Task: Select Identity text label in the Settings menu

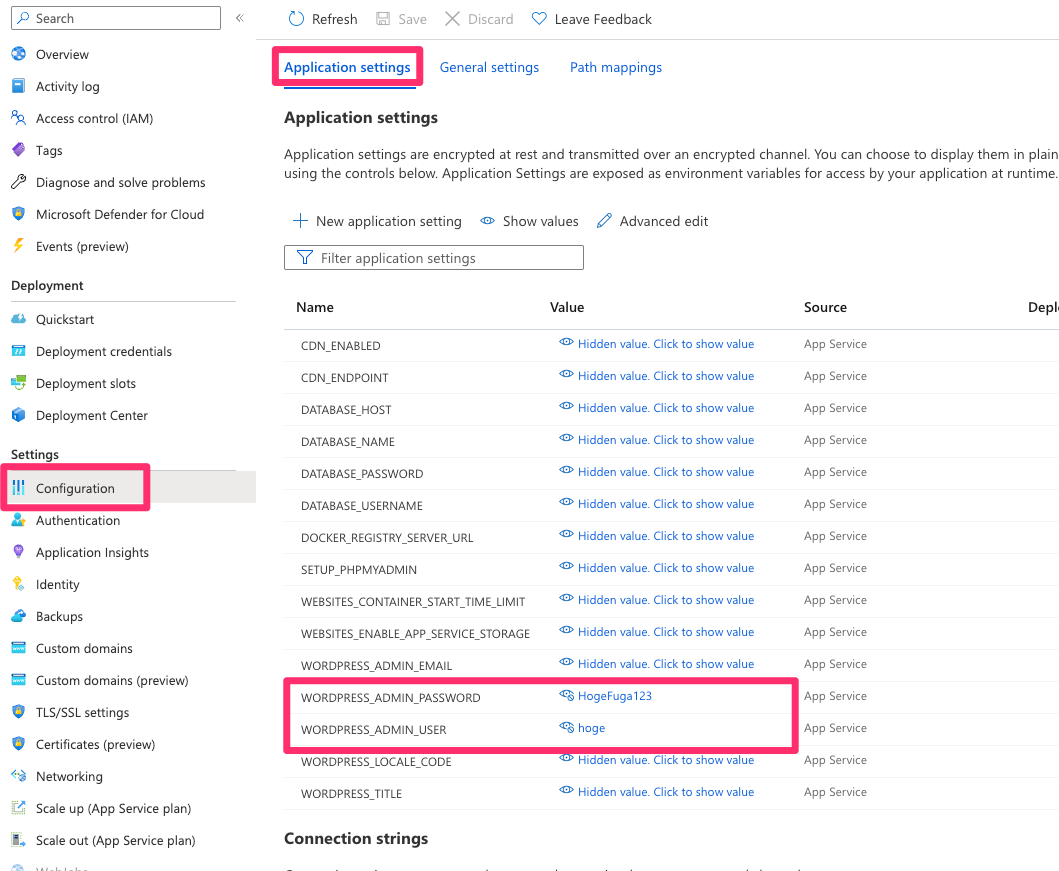Action: [x=57, y=584]
